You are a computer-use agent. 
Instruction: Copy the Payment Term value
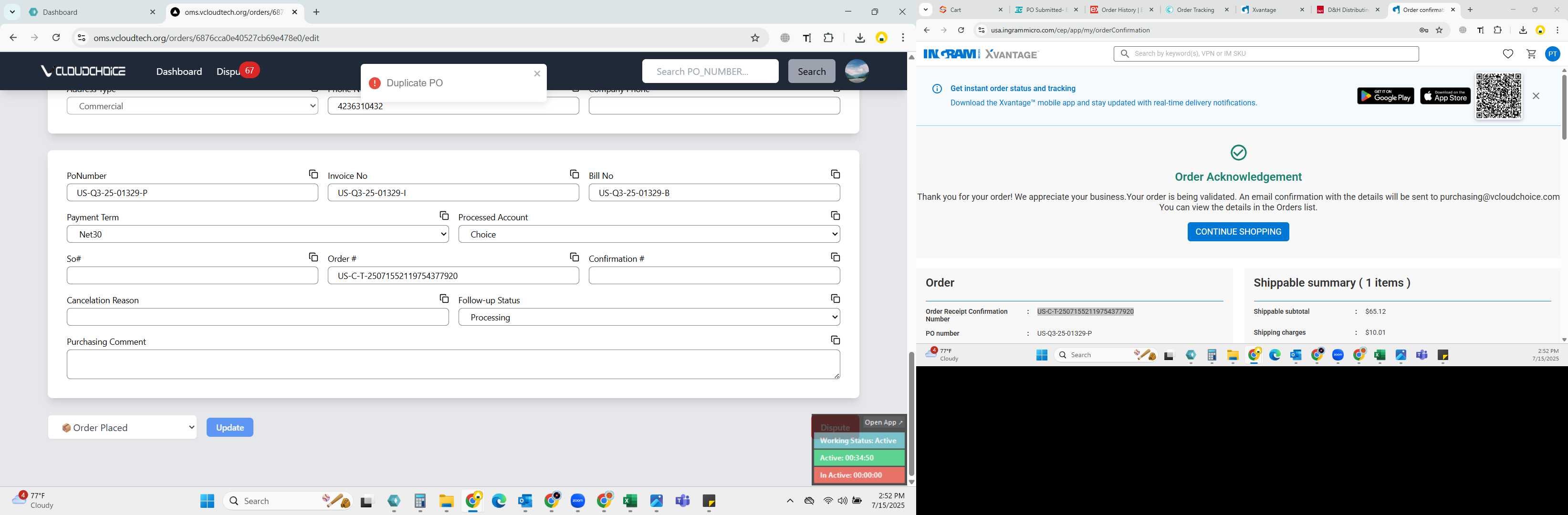coord(444,216)
